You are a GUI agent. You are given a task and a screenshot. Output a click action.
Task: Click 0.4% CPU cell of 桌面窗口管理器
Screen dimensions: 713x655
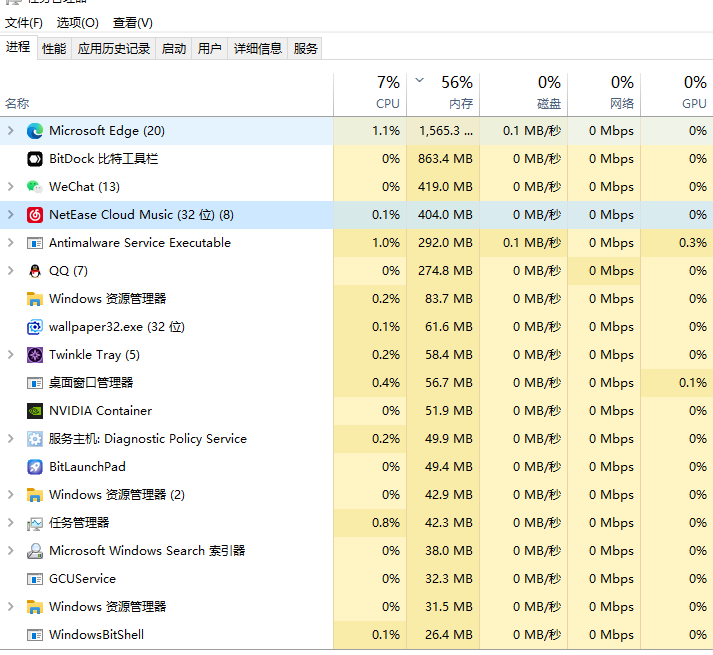(370, 383)
